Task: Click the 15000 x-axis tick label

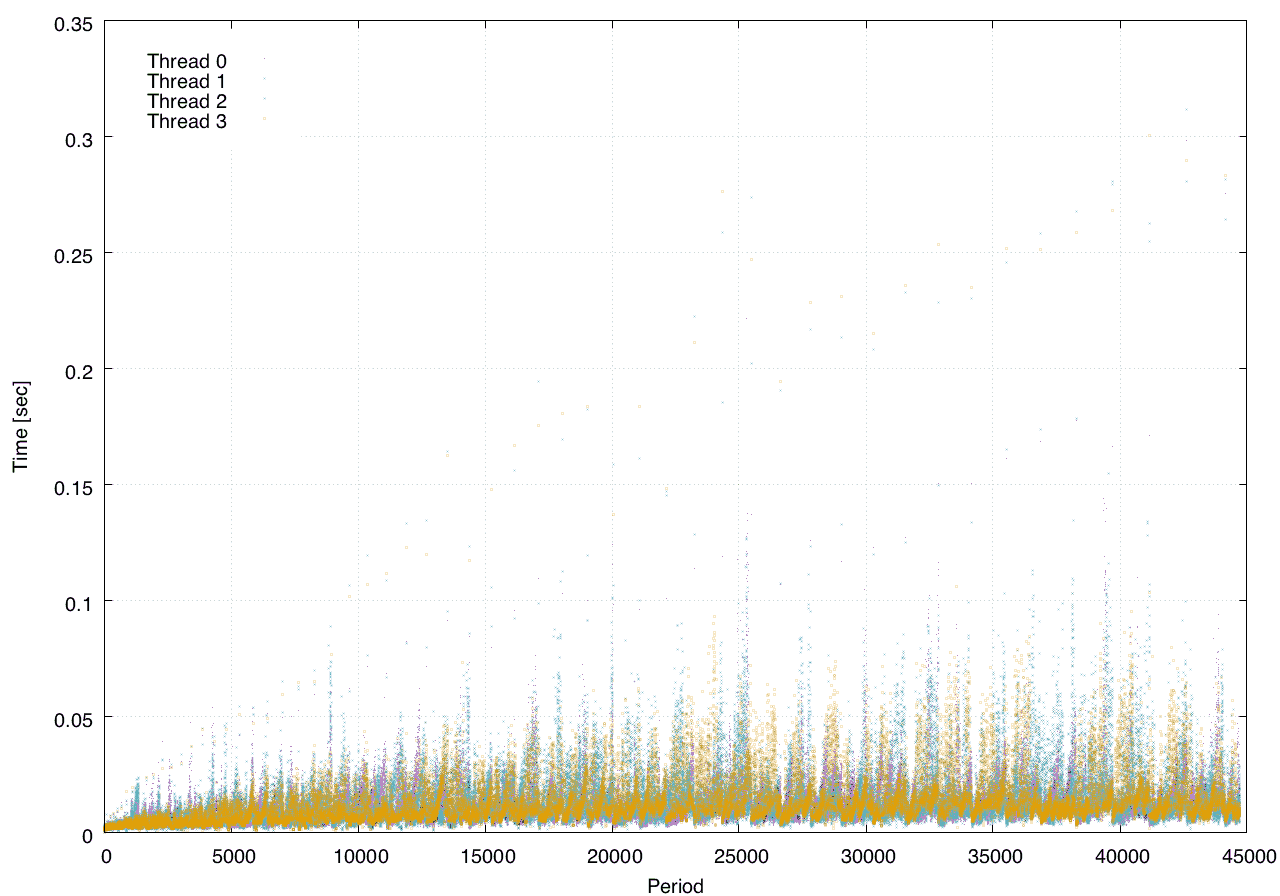Action: (x=485, y=856)
